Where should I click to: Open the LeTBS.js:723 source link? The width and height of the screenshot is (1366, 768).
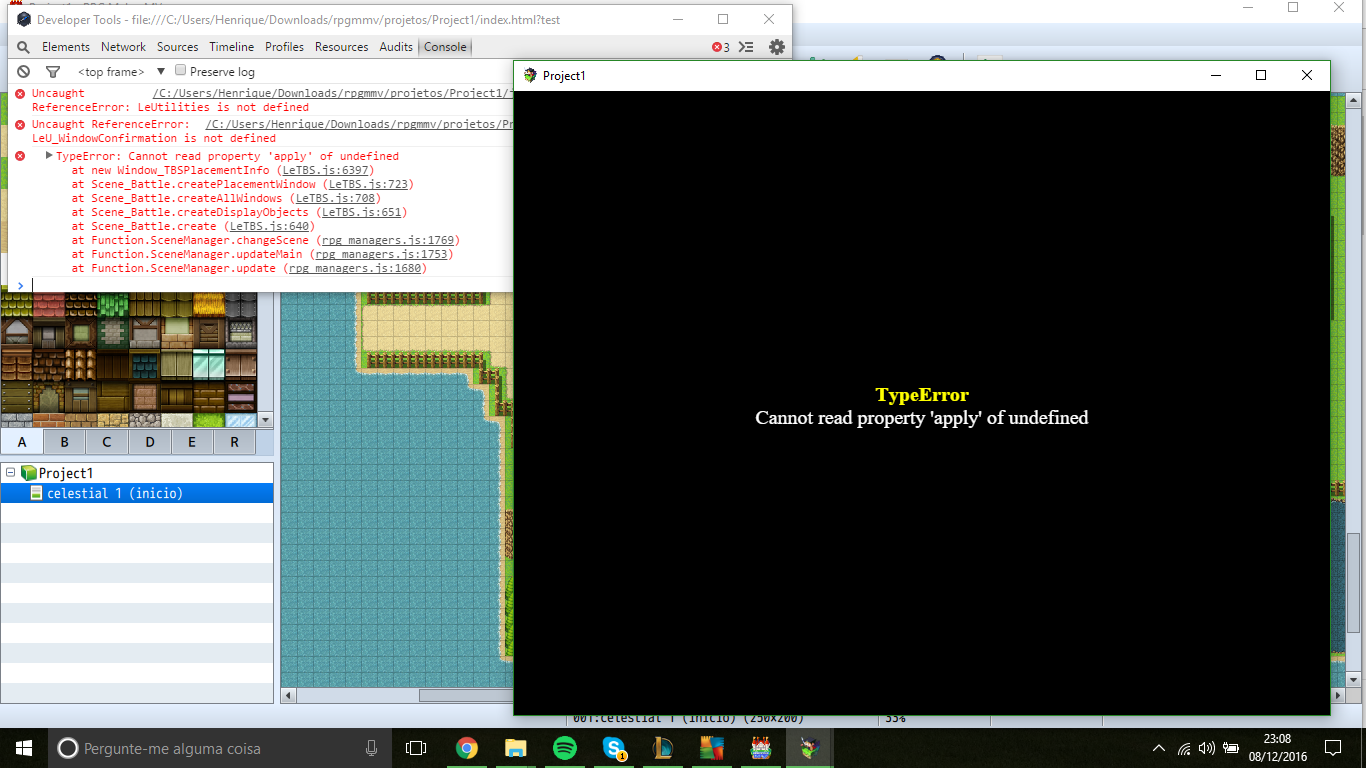369,185
